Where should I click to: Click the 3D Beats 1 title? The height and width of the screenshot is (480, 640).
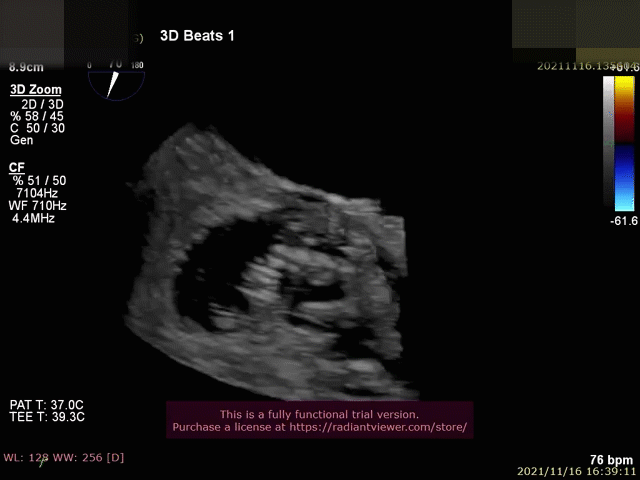[x=197, y=36]
